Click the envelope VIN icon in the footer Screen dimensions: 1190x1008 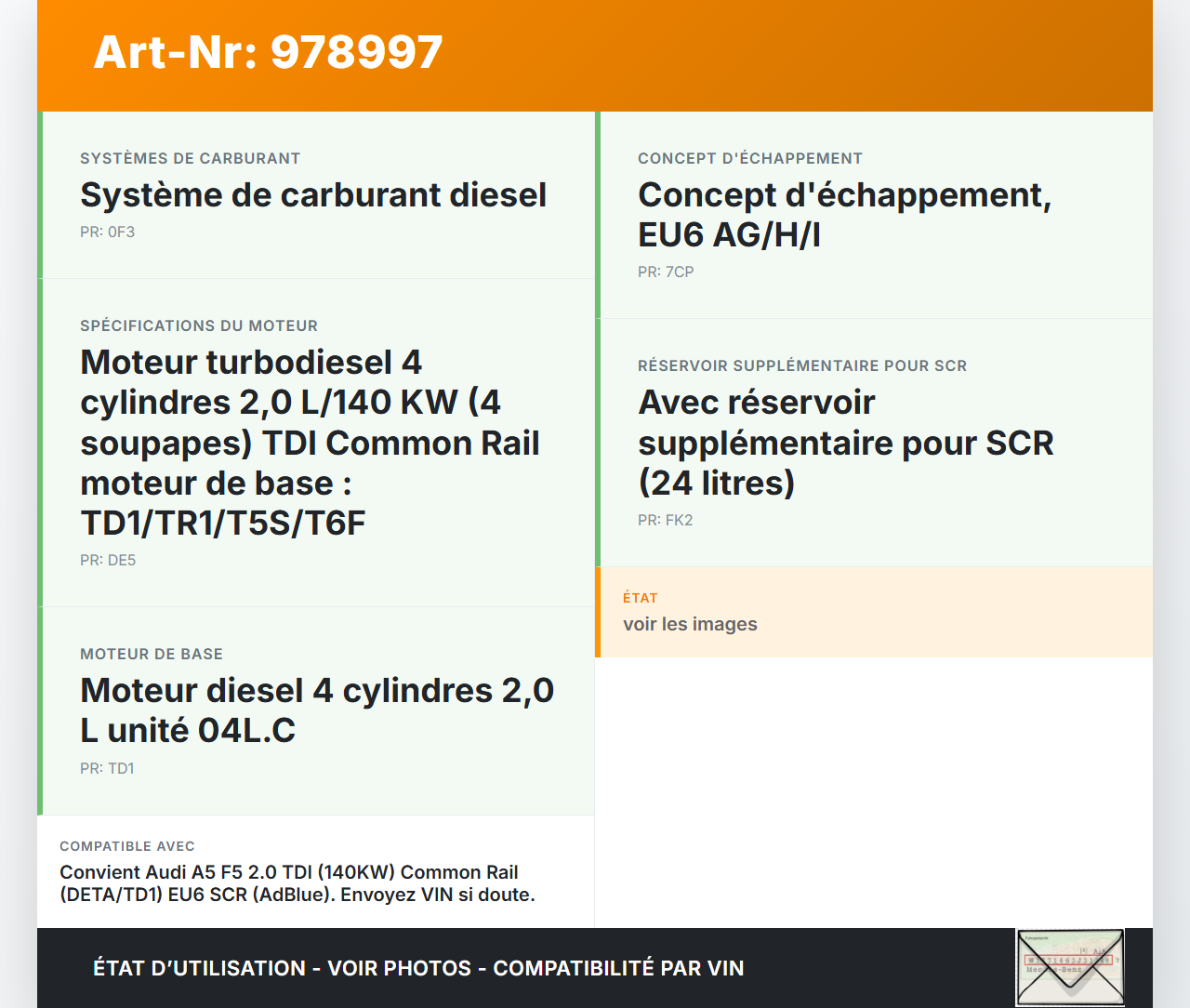[x=1069, y=967]
